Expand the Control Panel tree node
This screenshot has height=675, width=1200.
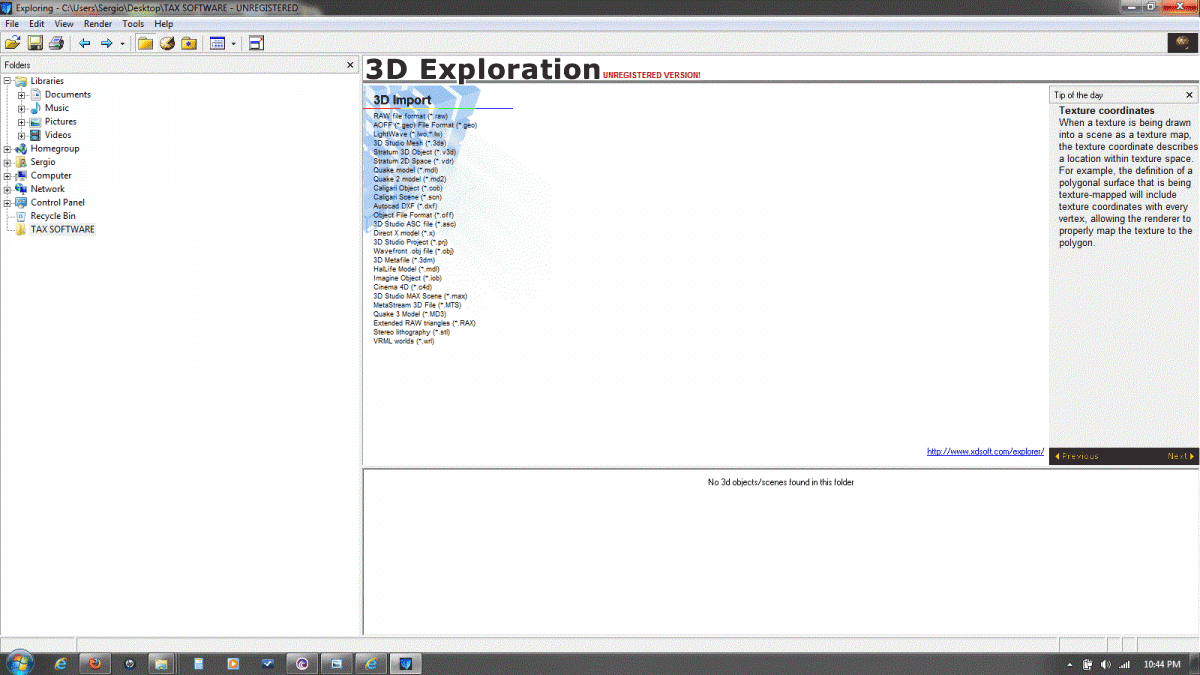coord(7,203)
